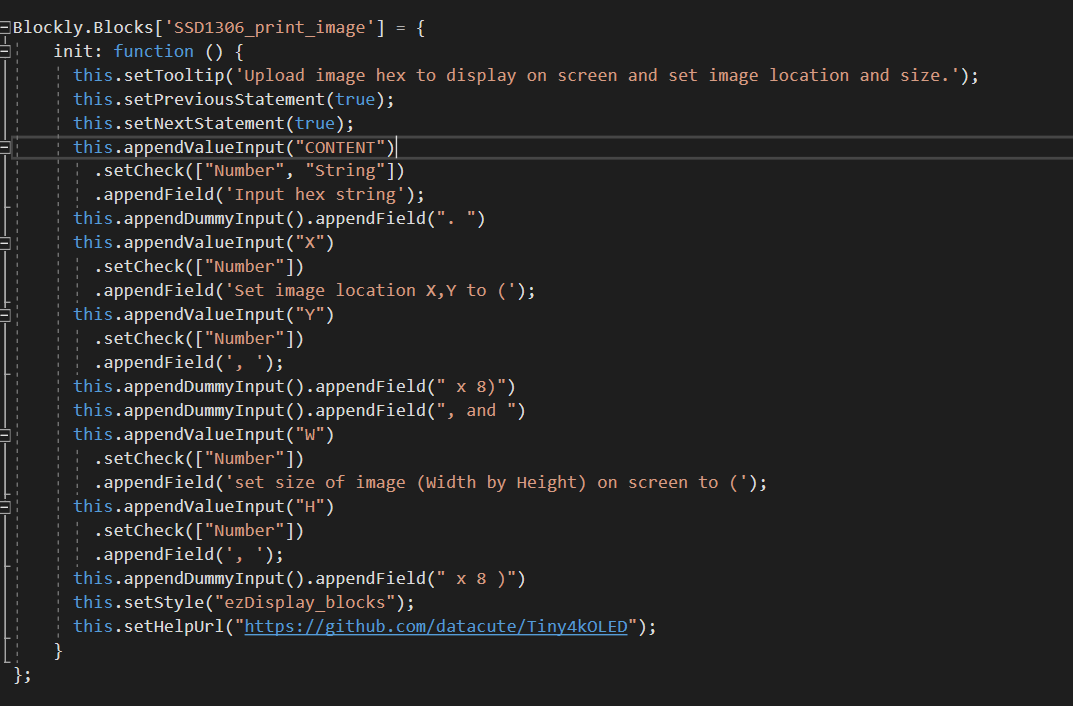Click the setStyle method name

tap(164, 603)
